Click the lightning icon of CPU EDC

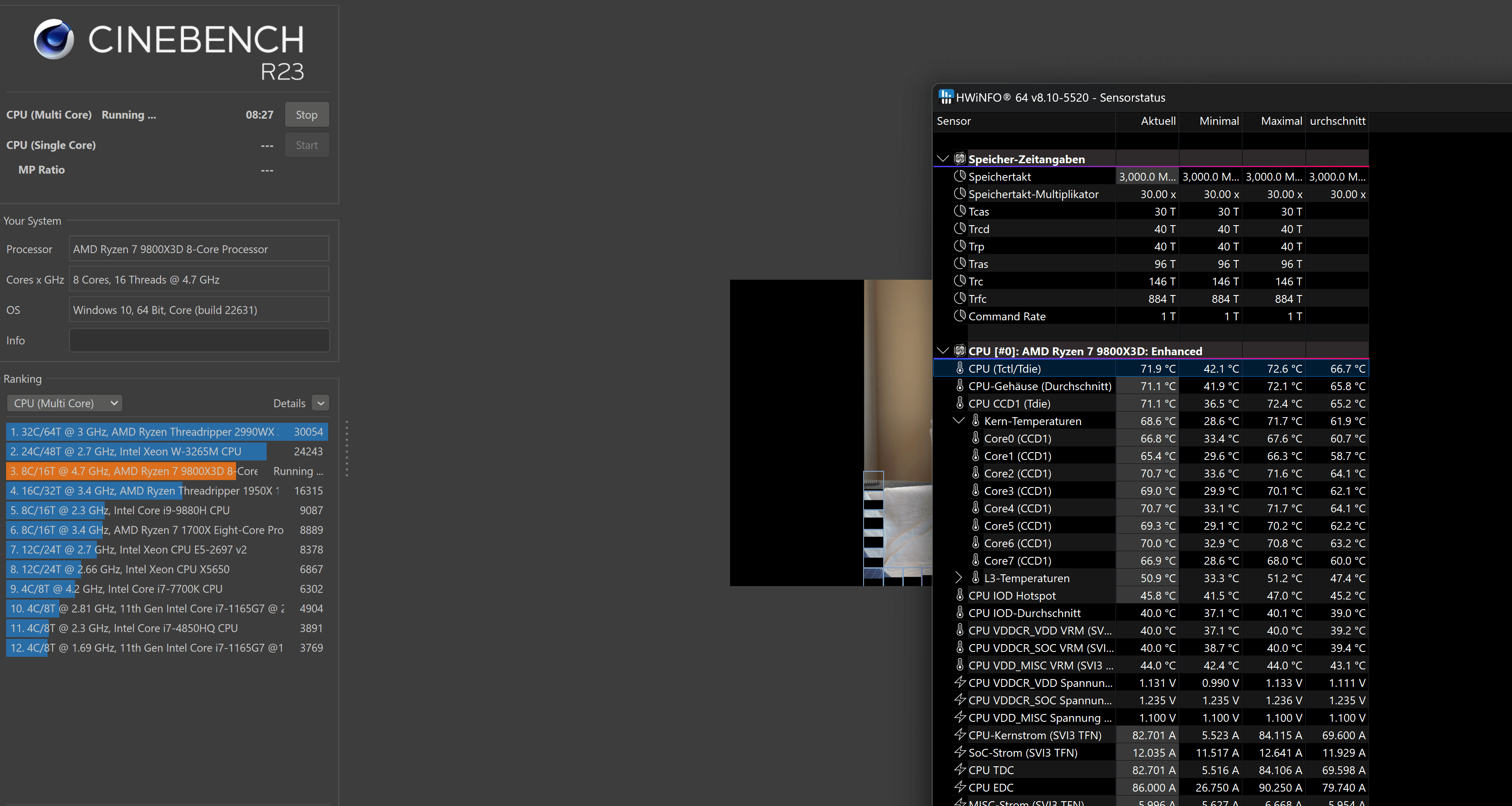(x=960, y=787)
